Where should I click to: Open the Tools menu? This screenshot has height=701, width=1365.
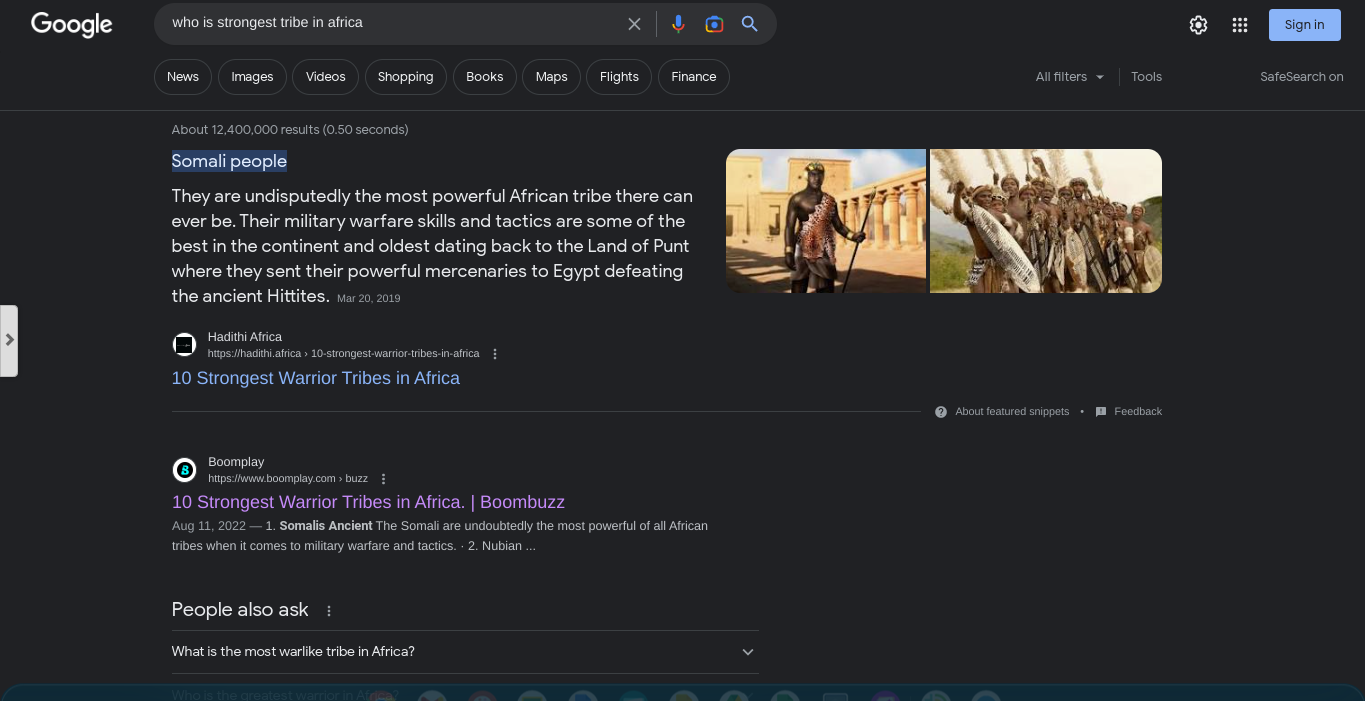[x=1146, y=77]
